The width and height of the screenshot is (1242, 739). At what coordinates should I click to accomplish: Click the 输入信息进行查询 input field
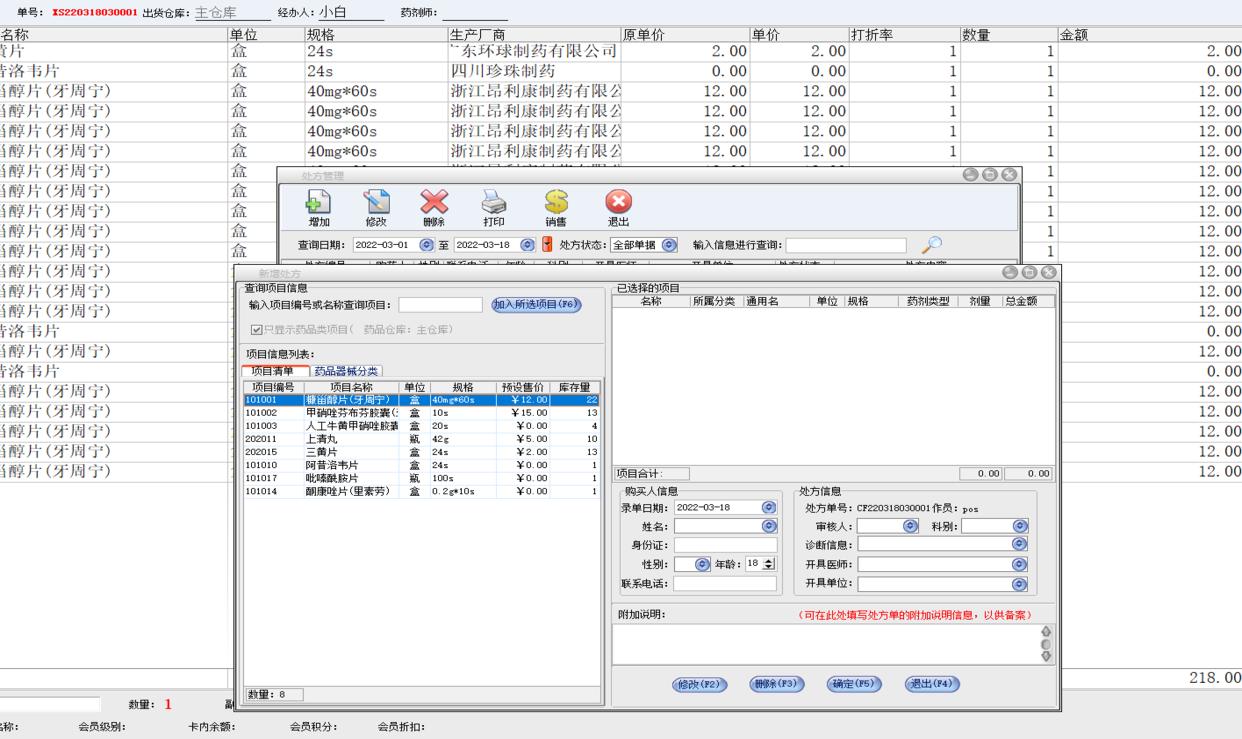coord(846,245)
